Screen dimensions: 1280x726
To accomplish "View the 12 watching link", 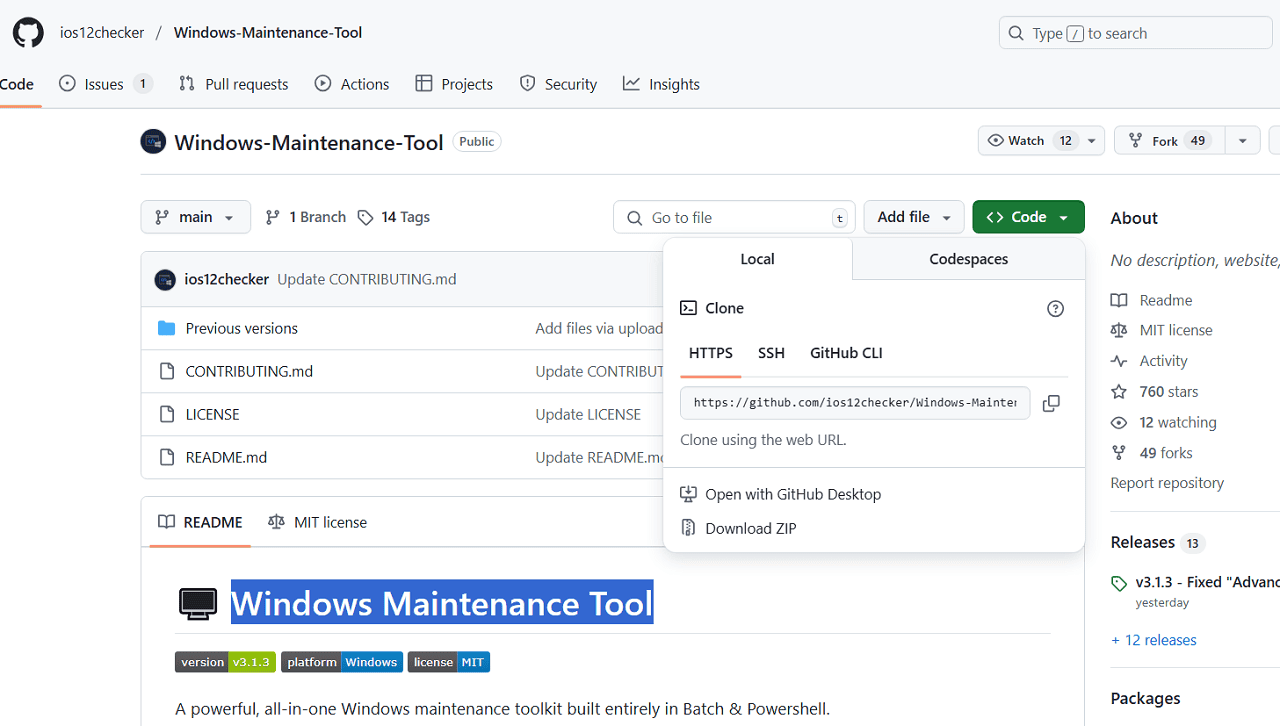I will click(x=1164, y=422).
